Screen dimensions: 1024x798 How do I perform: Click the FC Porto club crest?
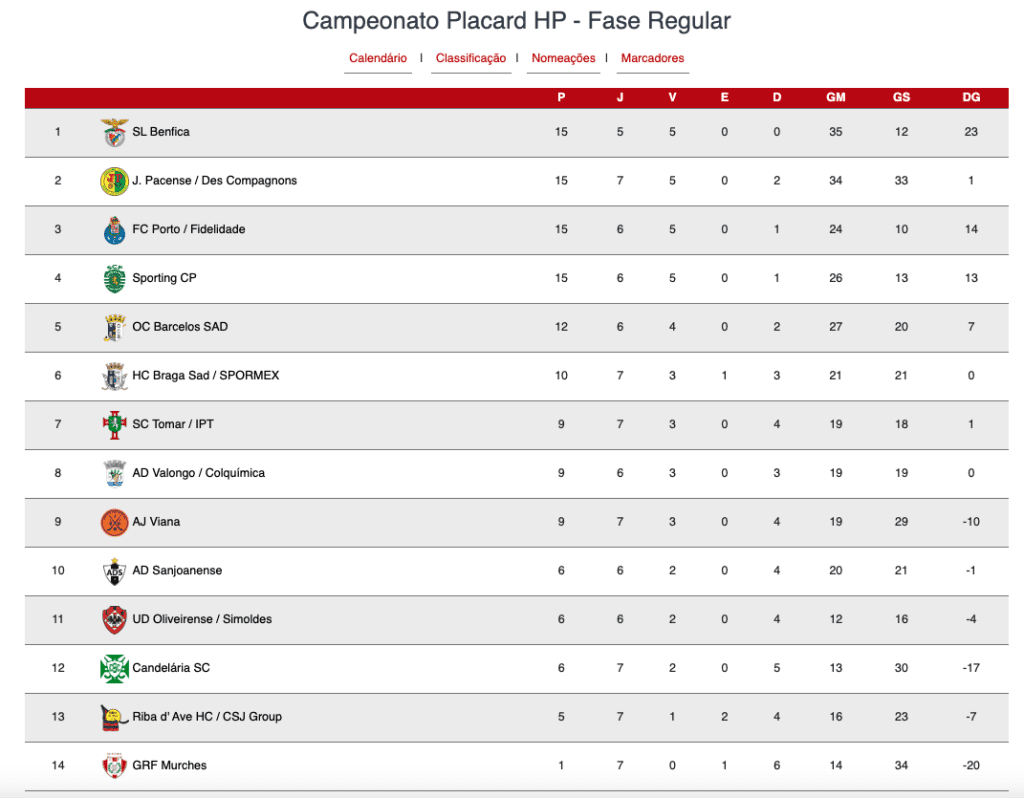[114, 230]
